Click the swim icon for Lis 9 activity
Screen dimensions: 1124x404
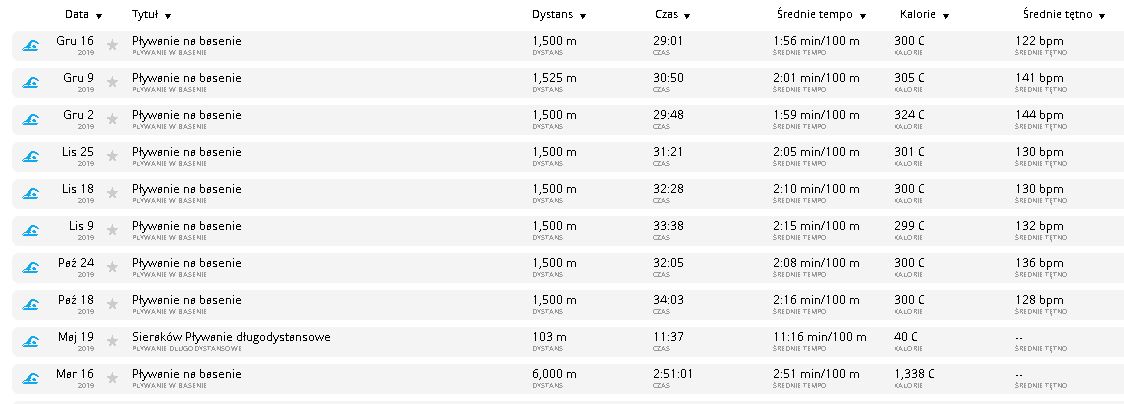point(31,231)
